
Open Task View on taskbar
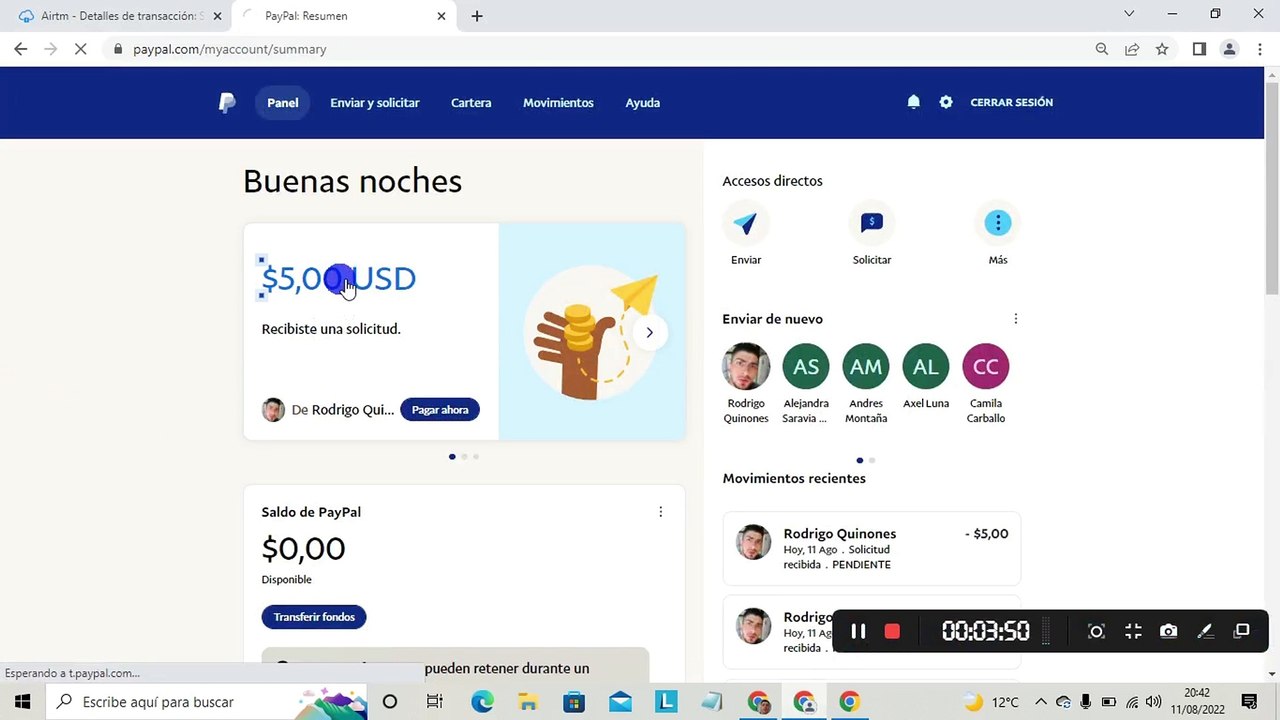[434, 701]
